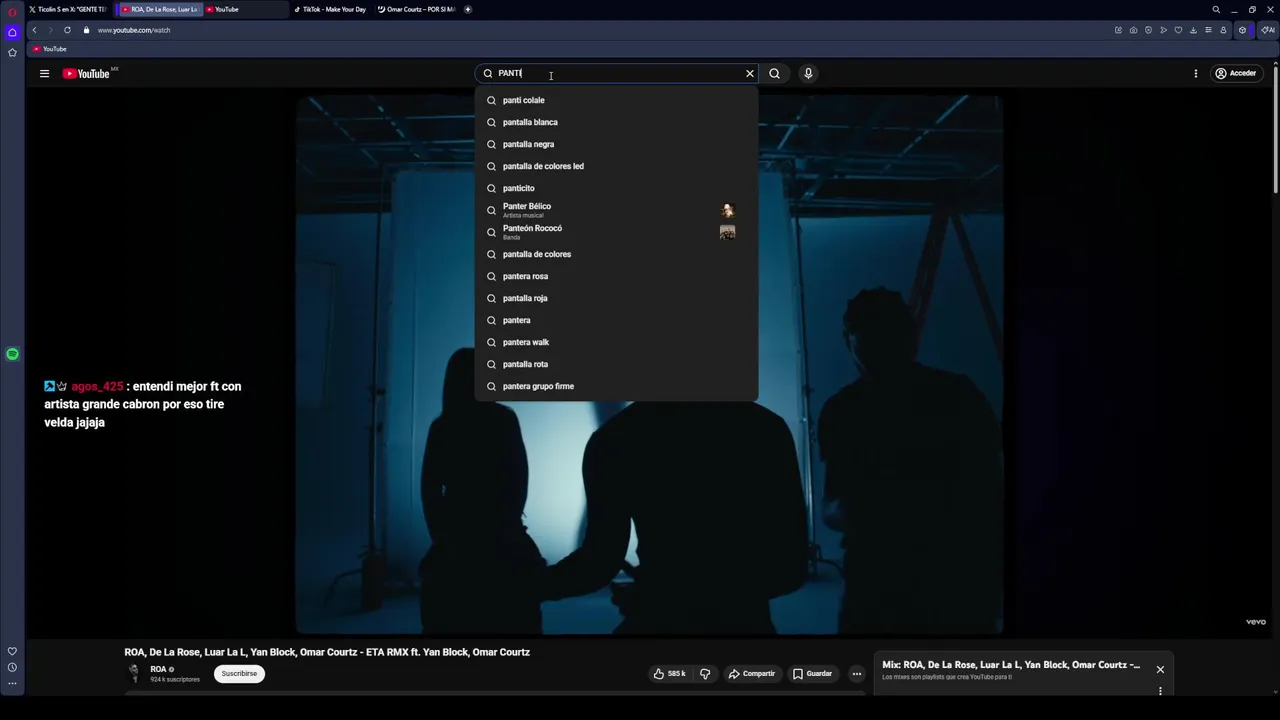Open the browser tab search magnifier
The width and height of the screenshot is (1280, 720).
click(1216, 9)
